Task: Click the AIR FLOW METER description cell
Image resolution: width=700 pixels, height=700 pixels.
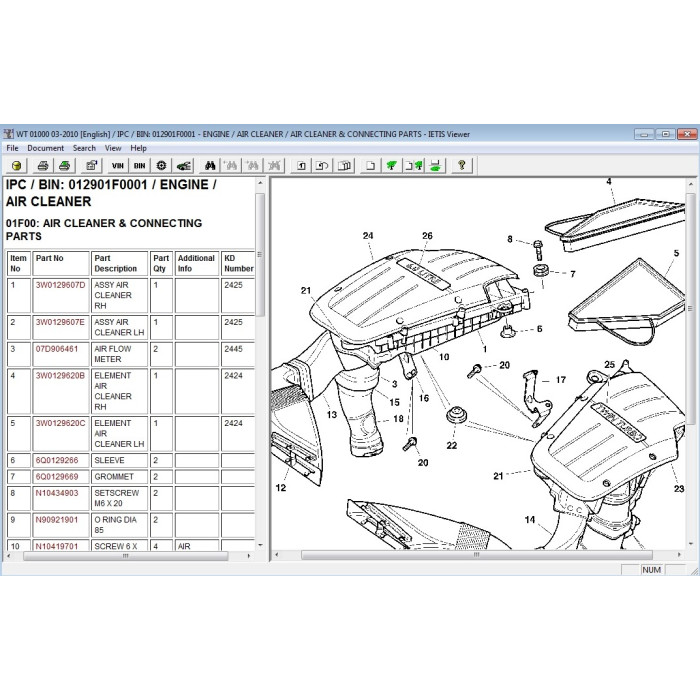Action: click(119, 354)
